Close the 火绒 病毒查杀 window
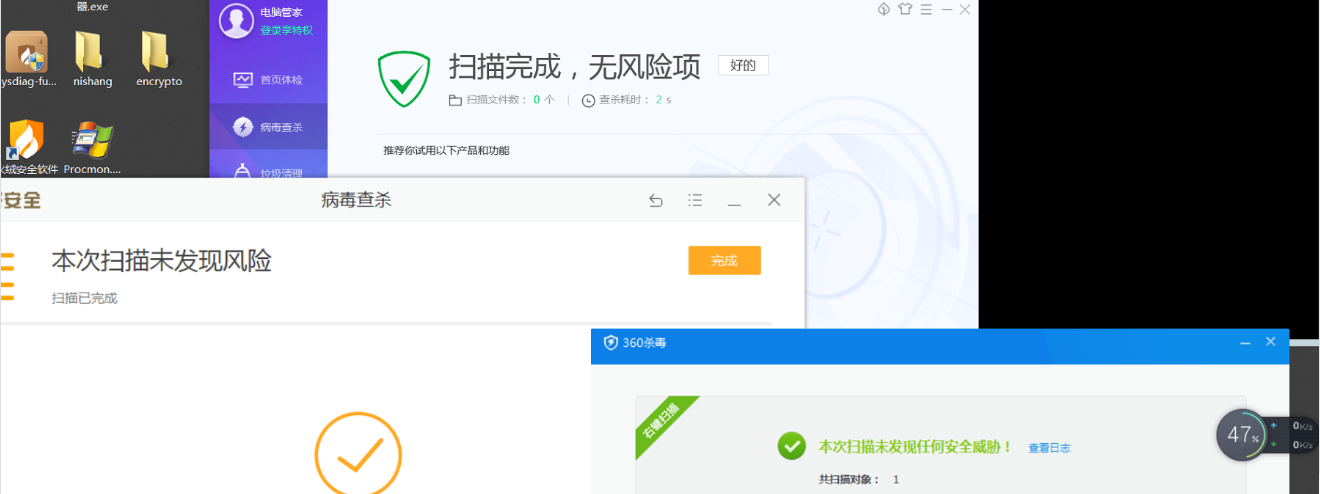 (774, 200)
